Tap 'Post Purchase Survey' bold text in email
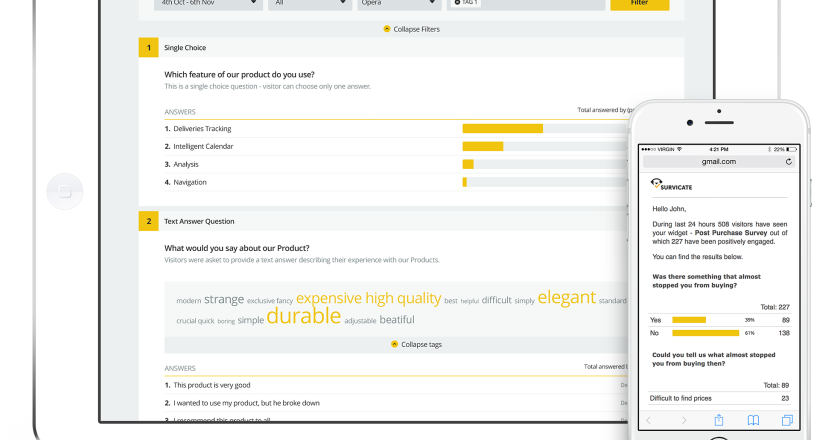This screenshot has height=440, width=840. [x=731, y=233]
